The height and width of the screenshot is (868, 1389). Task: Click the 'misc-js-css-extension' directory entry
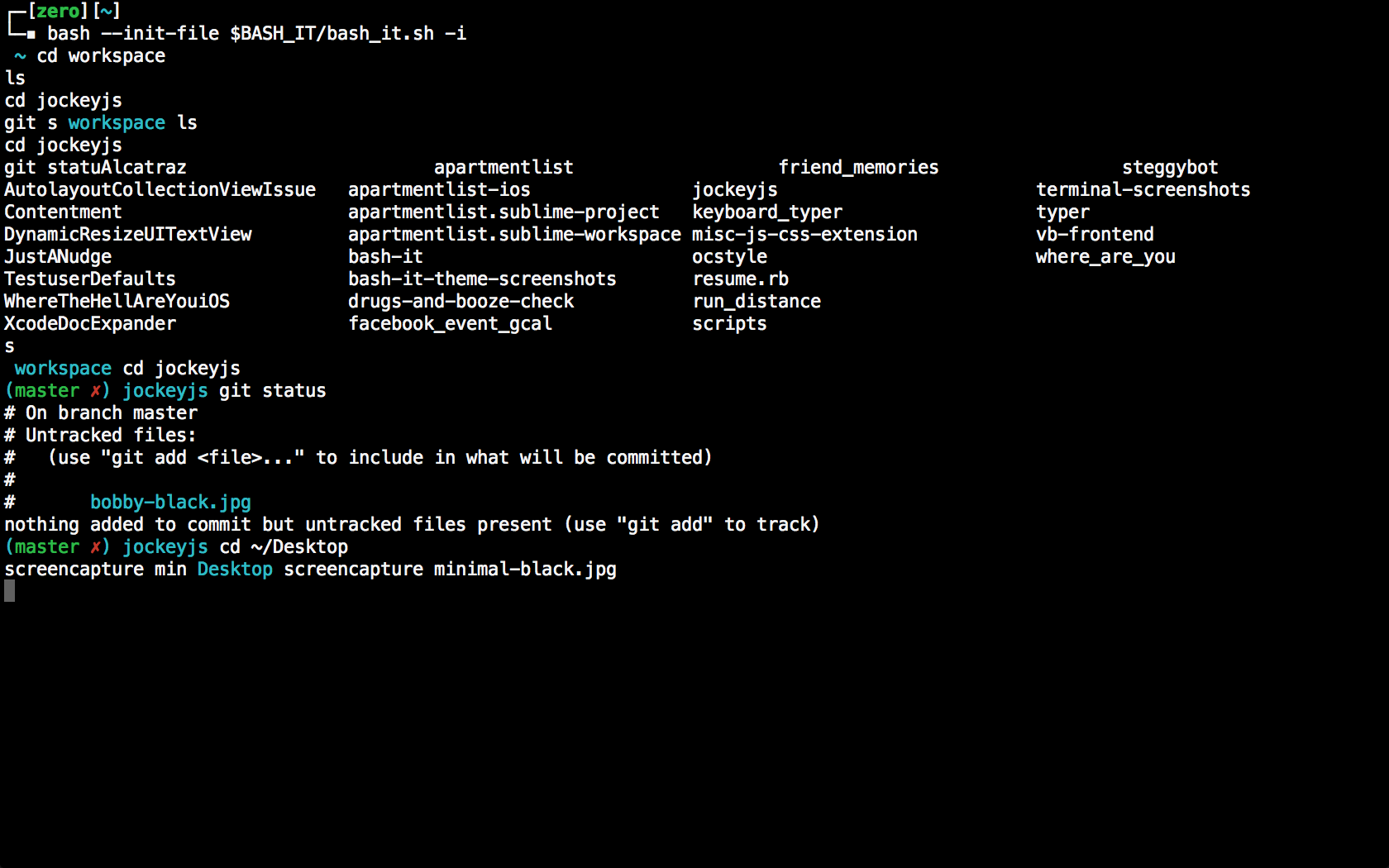coord(804,234)
